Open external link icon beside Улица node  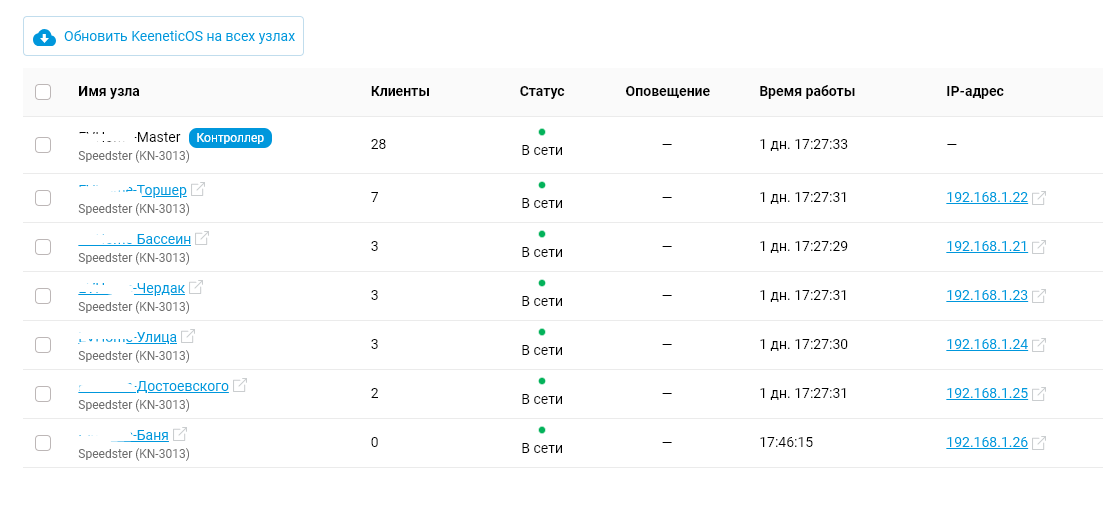pos(188,336)
